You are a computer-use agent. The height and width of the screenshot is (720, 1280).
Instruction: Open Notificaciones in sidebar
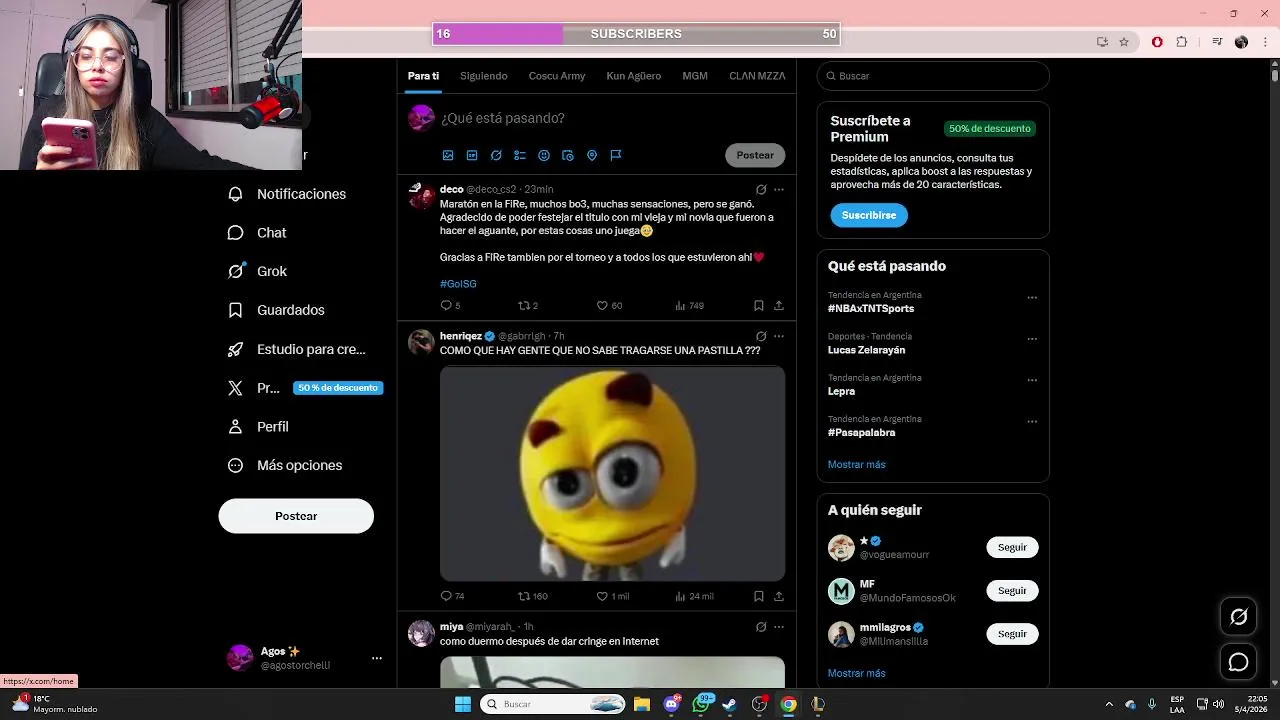point(287,194)
